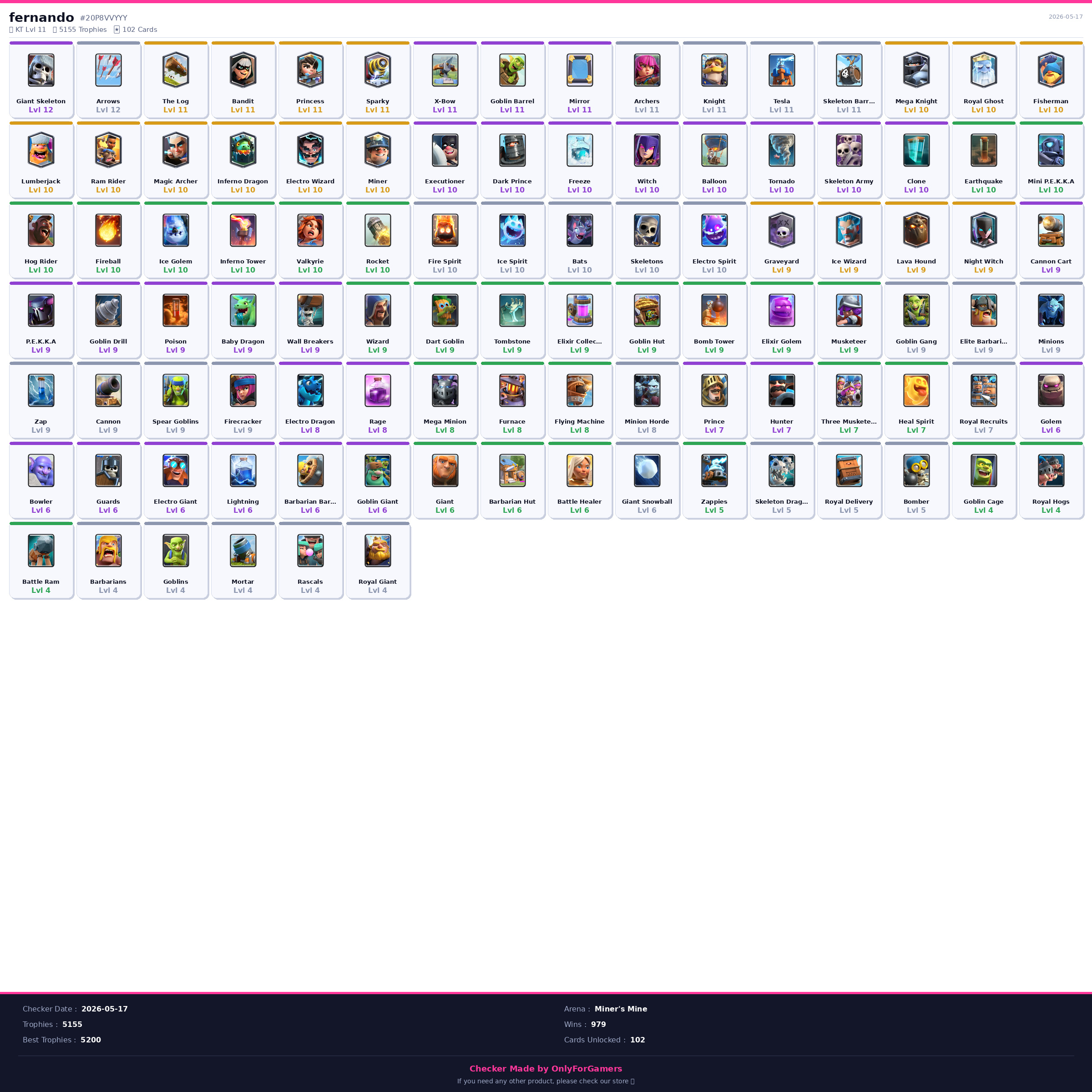Open the Inferno Tower card icon
This screenshot has height=1092, width=1092.
click(x=243, y=231)
